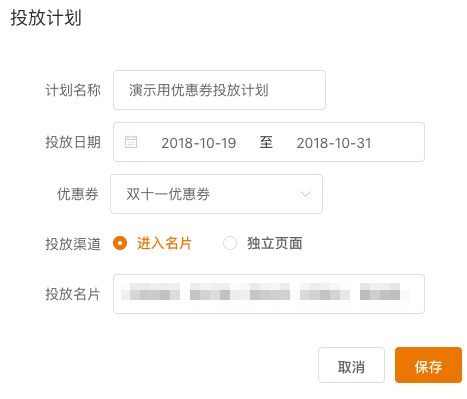
Task: Click the 投放名片 field label
Action: pos(73,294)
